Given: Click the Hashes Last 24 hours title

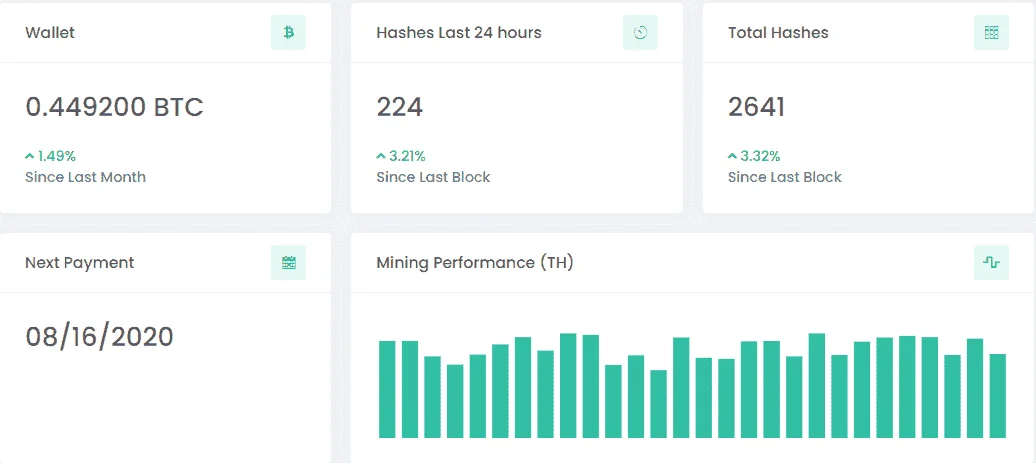Looking at the screenshot, I should [459, 32].
